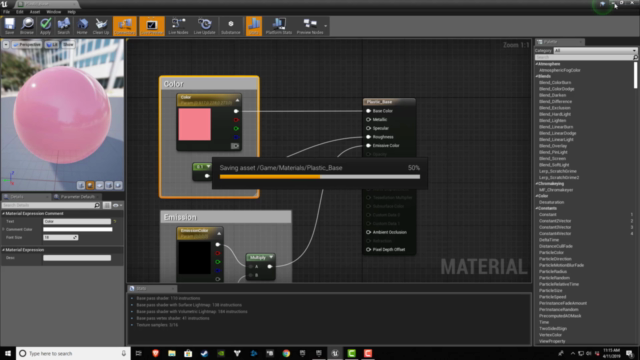Click the comment Text field containing Color
640x360 pixels.
point(77,221)
